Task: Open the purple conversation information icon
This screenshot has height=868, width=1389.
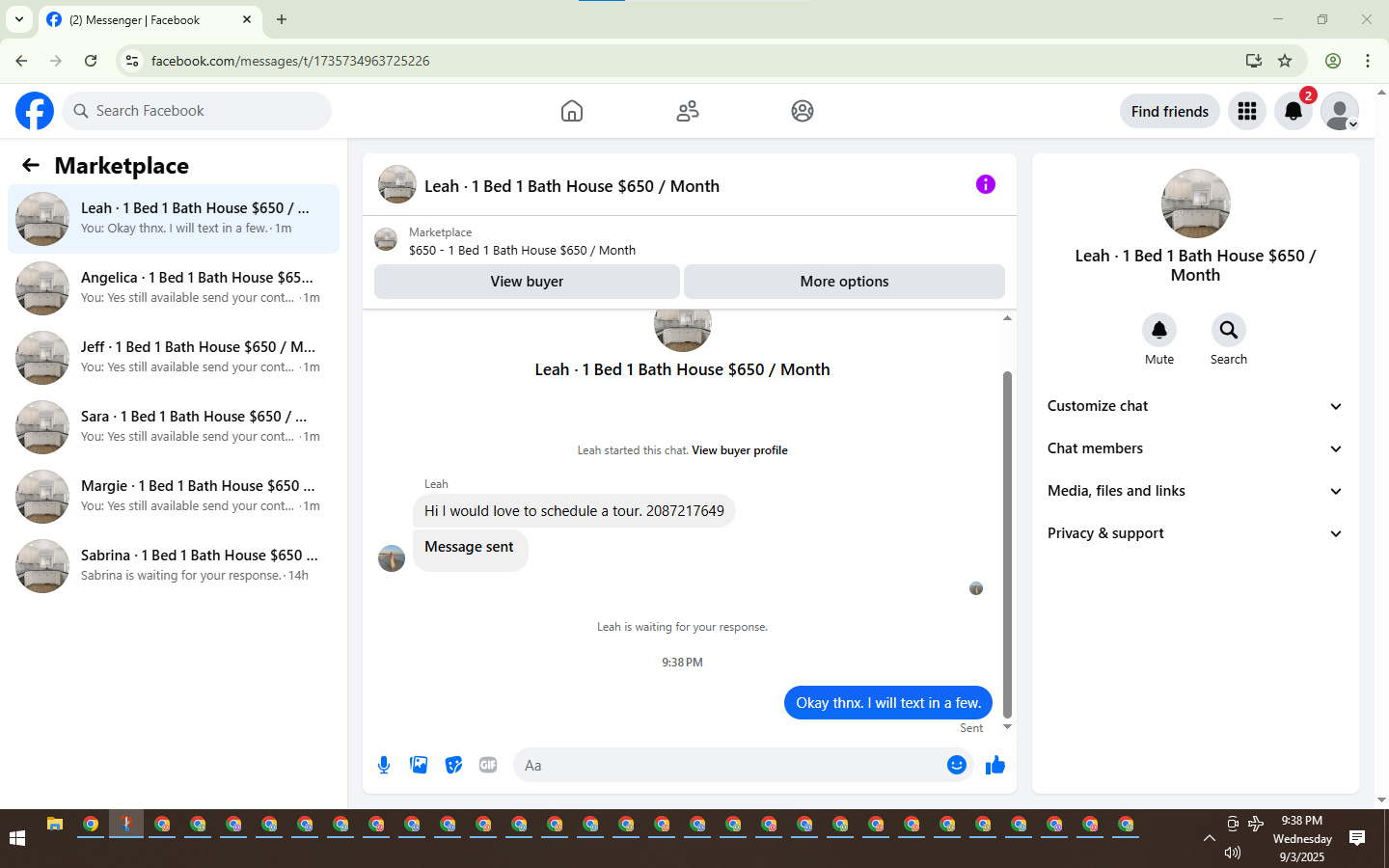Action: 985,184
